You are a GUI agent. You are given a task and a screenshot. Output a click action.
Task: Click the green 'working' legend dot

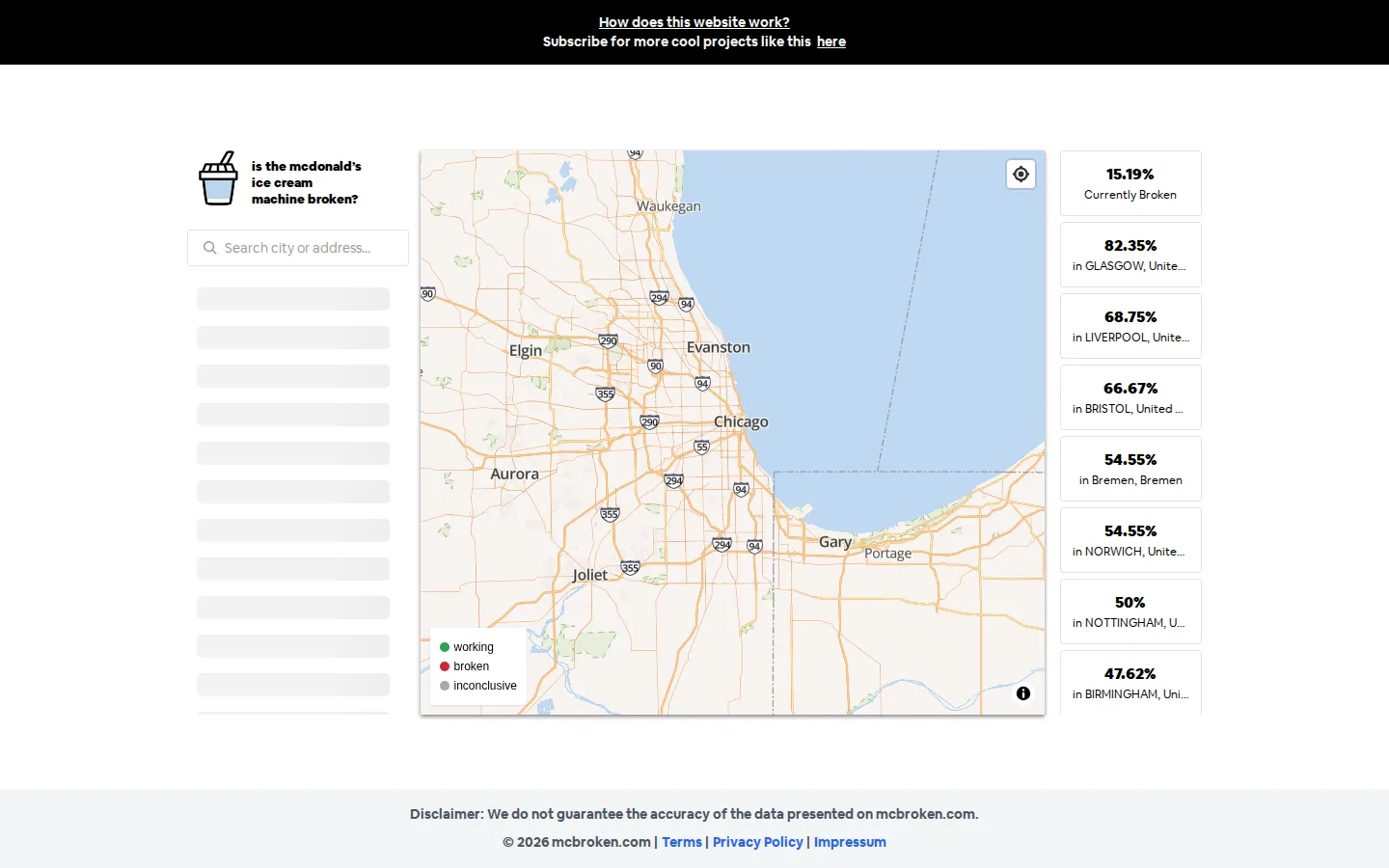click(445, 647)
